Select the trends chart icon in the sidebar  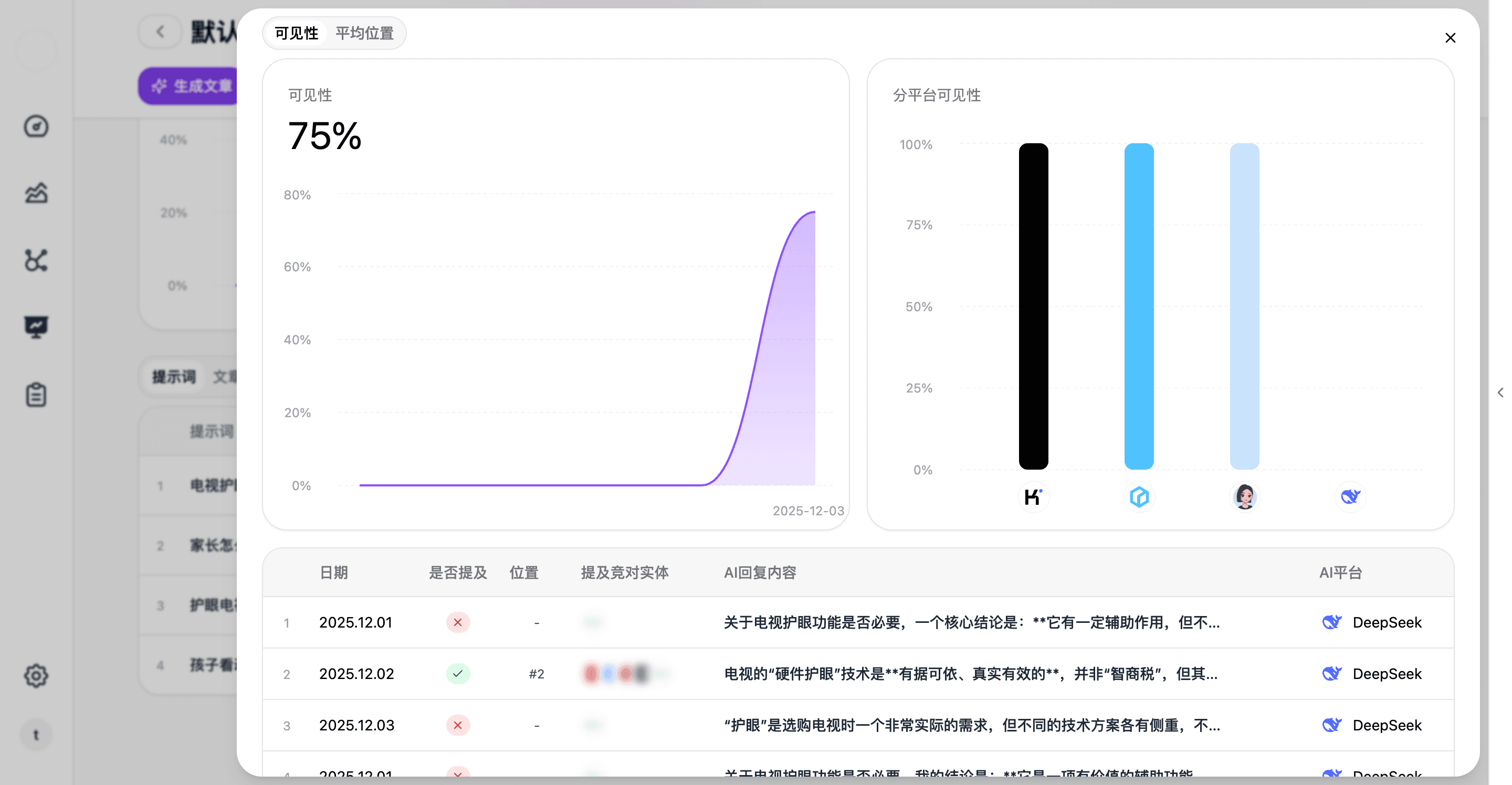coord(36,194)
